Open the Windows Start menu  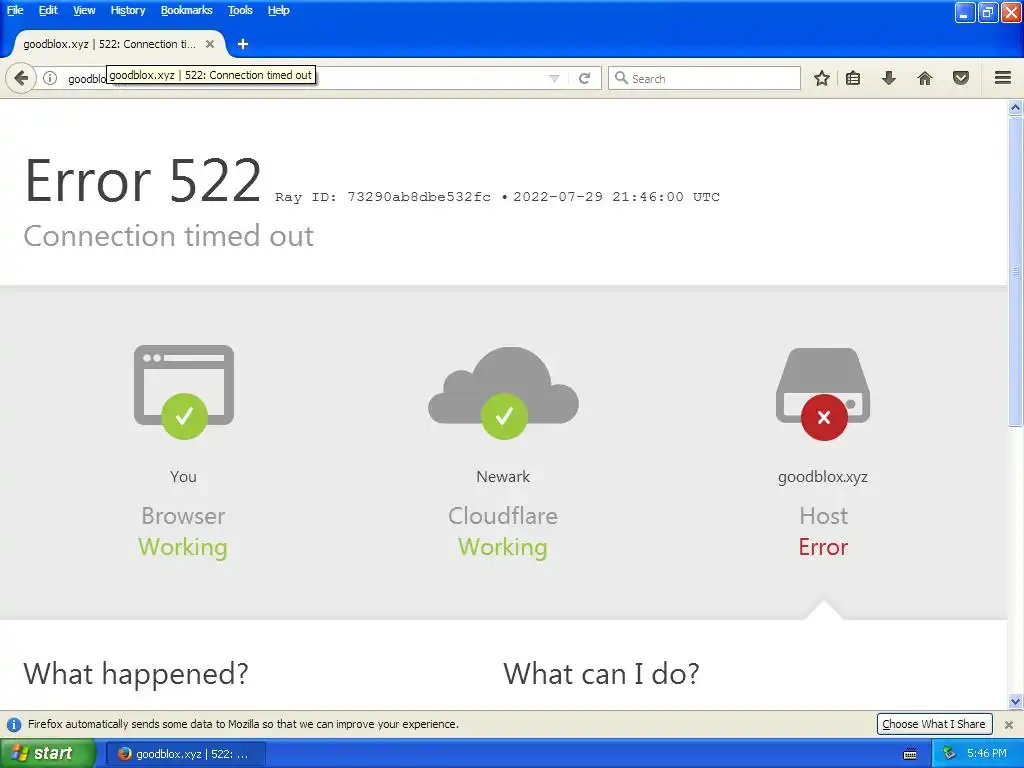47,754
